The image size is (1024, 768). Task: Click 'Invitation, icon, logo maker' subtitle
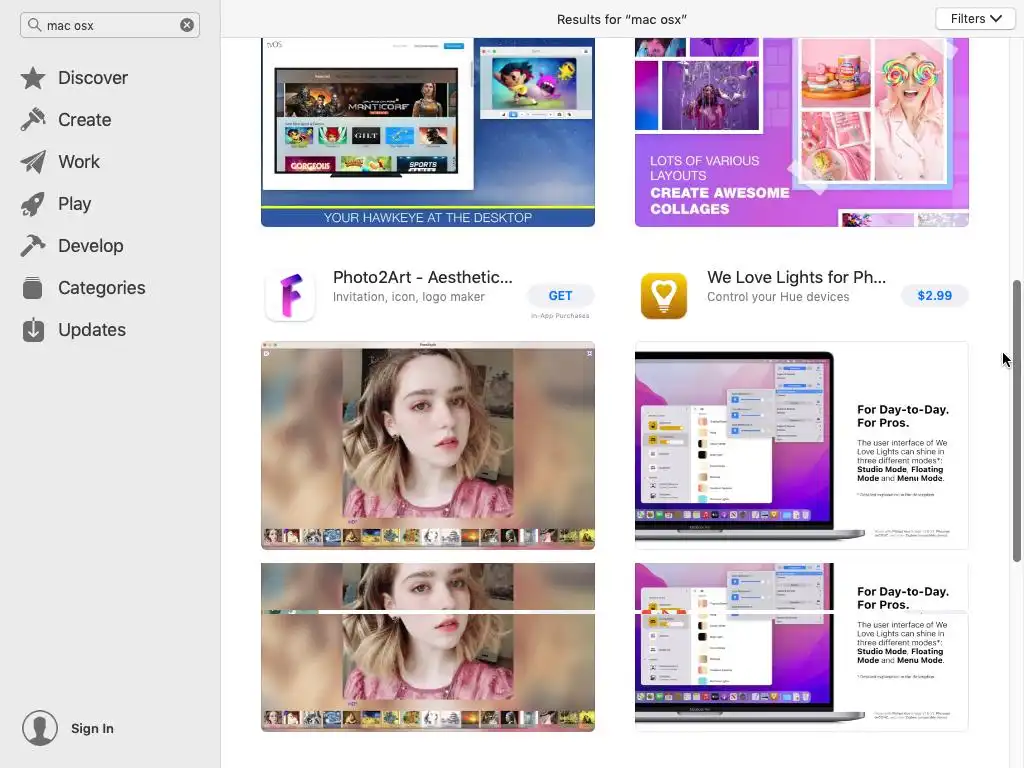click(409, 296)
